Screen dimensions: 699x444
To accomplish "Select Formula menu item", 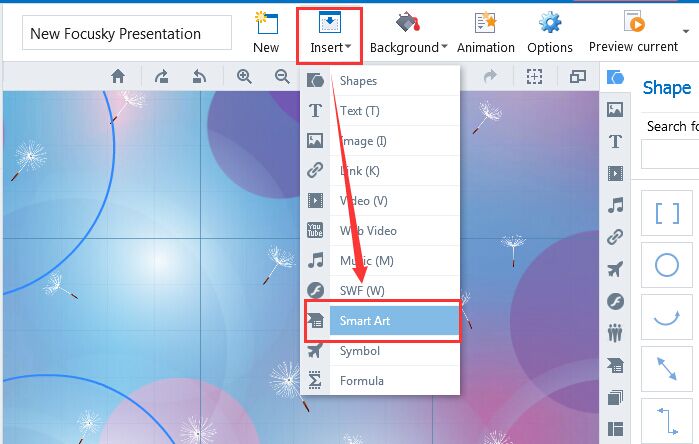I will [380, 381].
